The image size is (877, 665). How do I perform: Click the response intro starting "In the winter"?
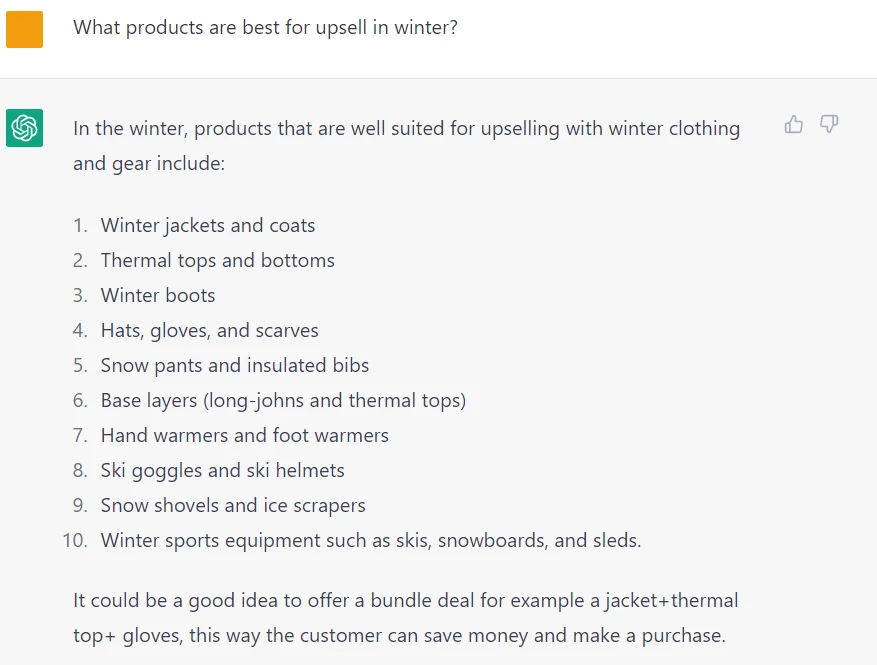[x=406, y=129]
